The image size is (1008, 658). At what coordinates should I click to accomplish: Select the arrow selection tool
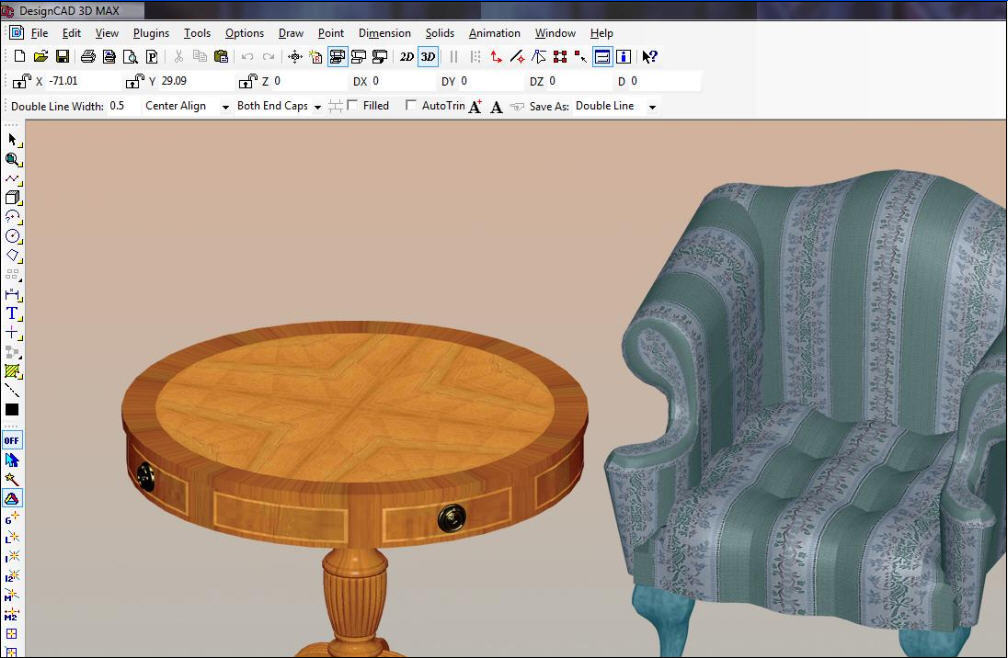(13, 140)
